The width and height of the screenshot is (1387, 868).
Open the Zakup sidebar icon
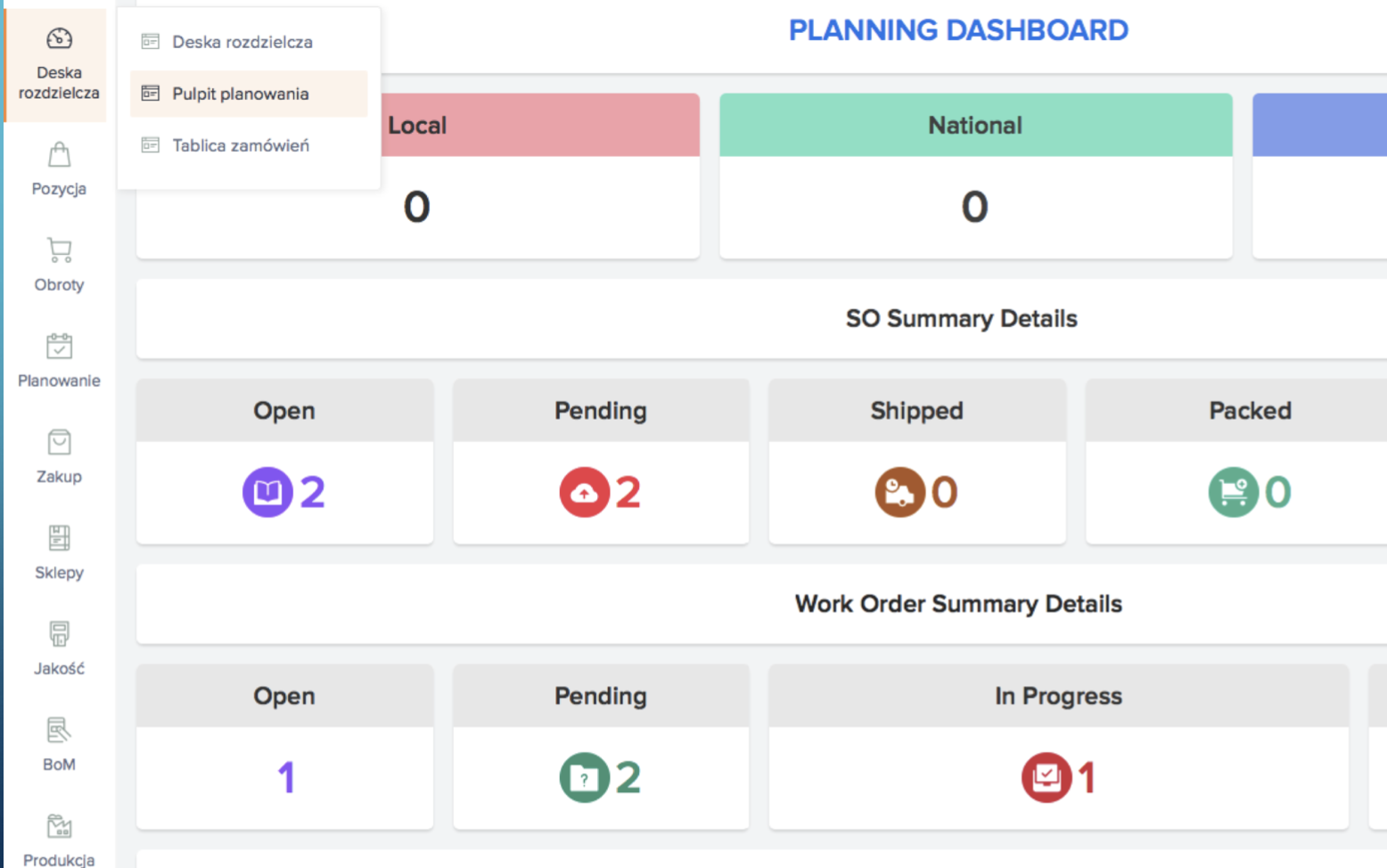pos(59,443)
